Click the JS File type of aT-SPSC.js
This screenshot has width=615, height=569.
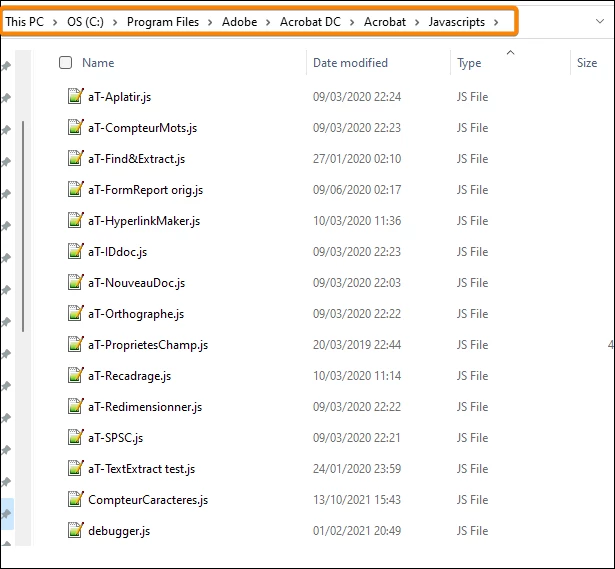[473, 438]
